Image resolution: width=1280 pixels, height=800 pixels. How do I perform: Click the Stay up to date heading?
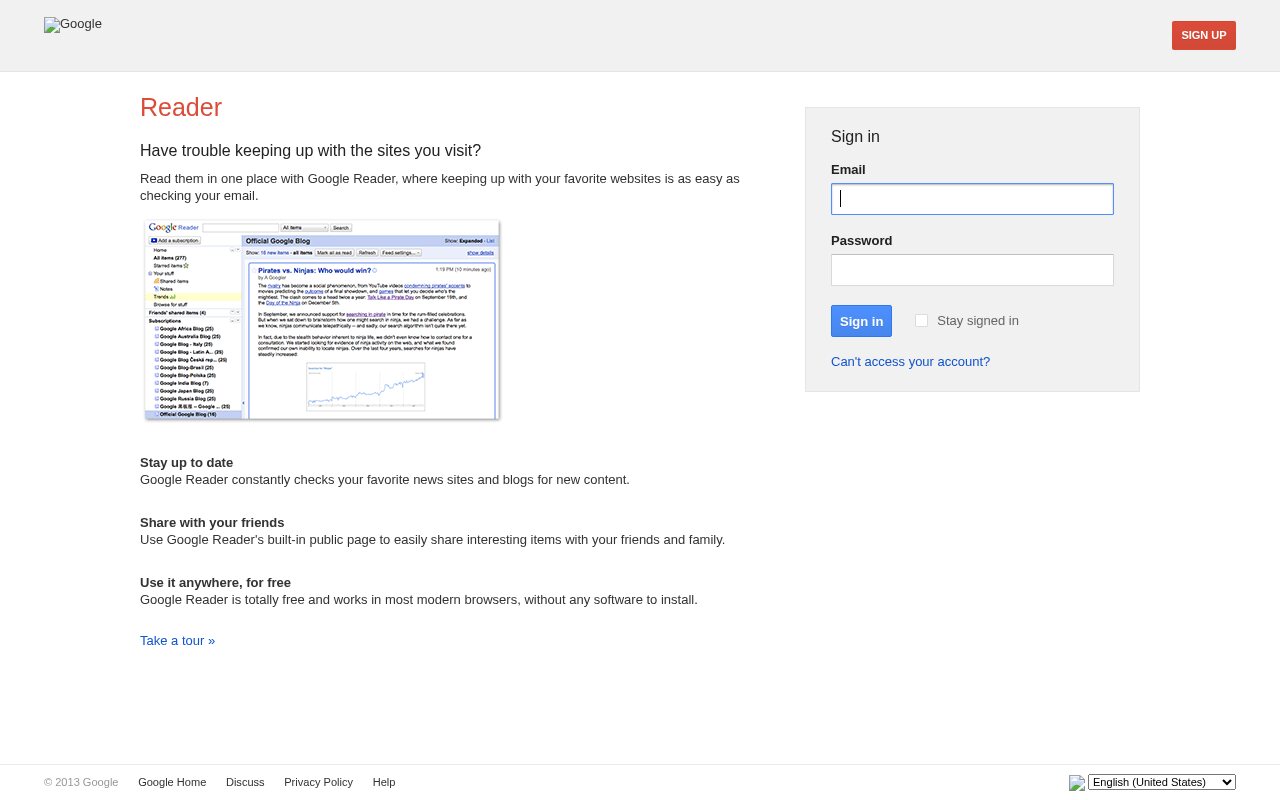[186, 463]
